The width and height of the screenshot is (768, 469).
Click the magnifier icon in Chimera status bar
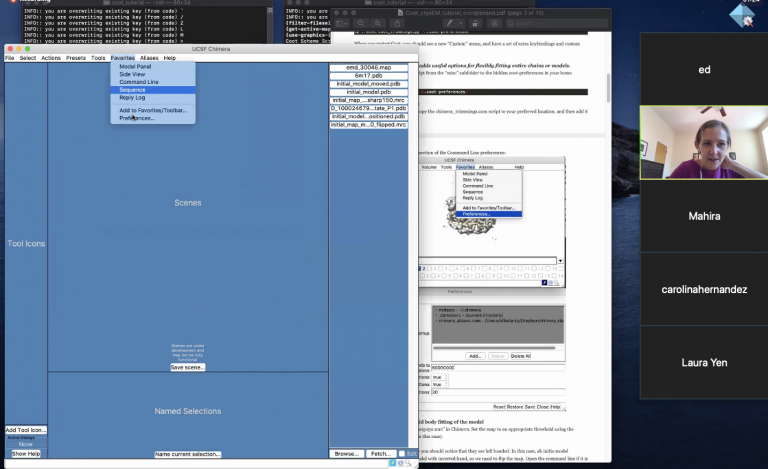(408, 463)
